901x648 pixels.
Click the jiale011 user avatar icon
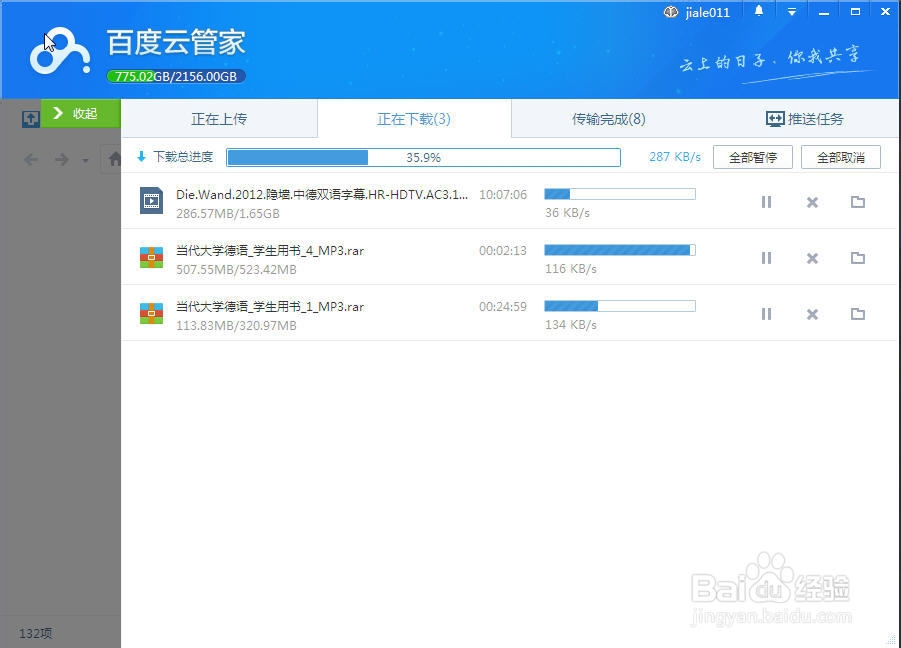pos(671,12)
